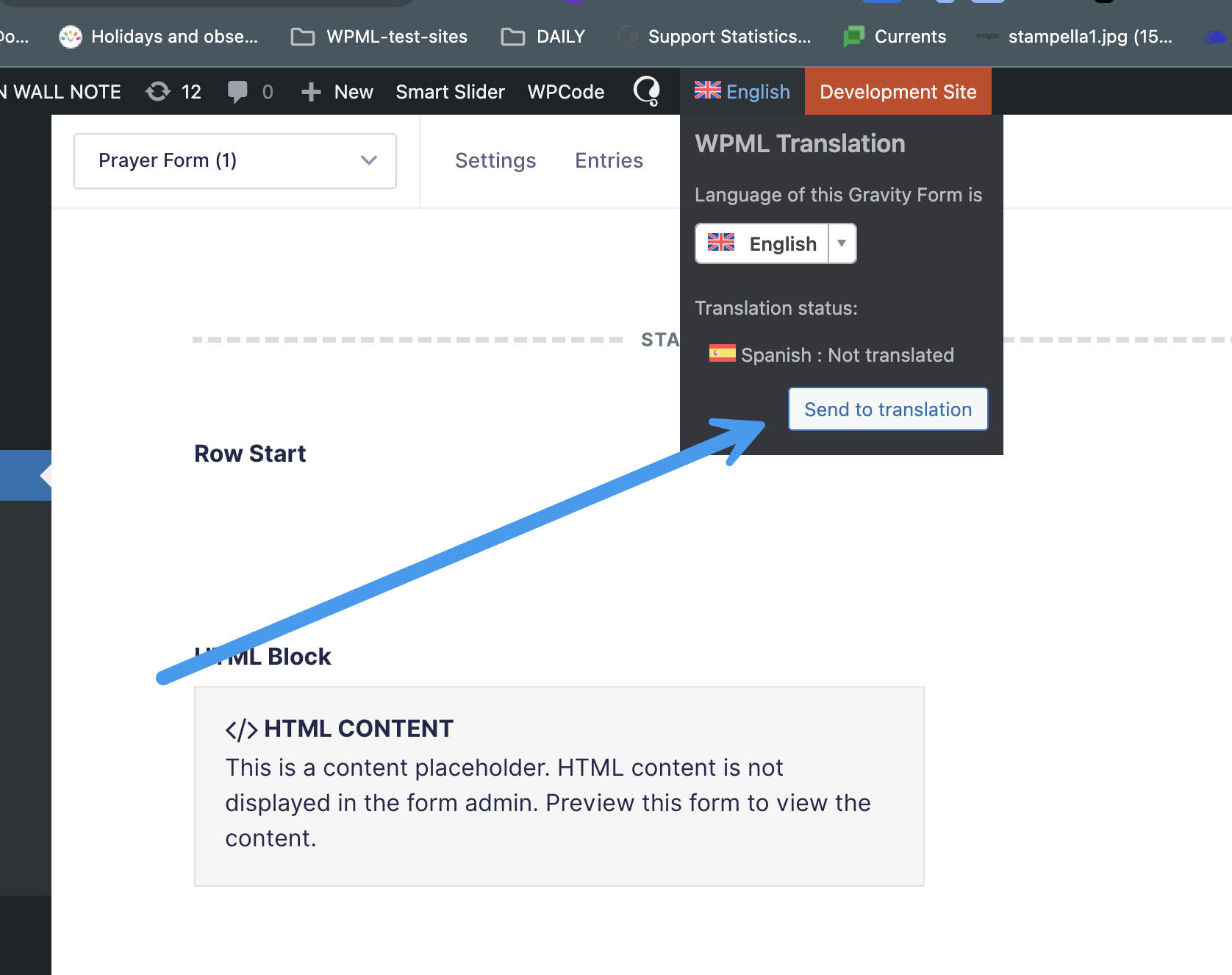Open the WPML-test-sites bookmark folder
The height and width of the screenshot is (975, 1232).
point(379,37)
